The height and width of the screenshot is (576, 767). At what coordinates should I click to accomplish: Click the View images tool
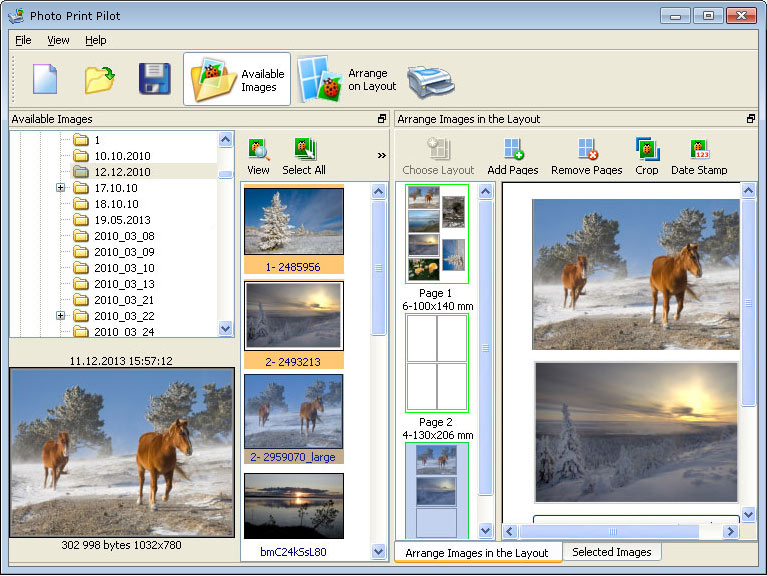pyautogui.click(x=258, y=157)
